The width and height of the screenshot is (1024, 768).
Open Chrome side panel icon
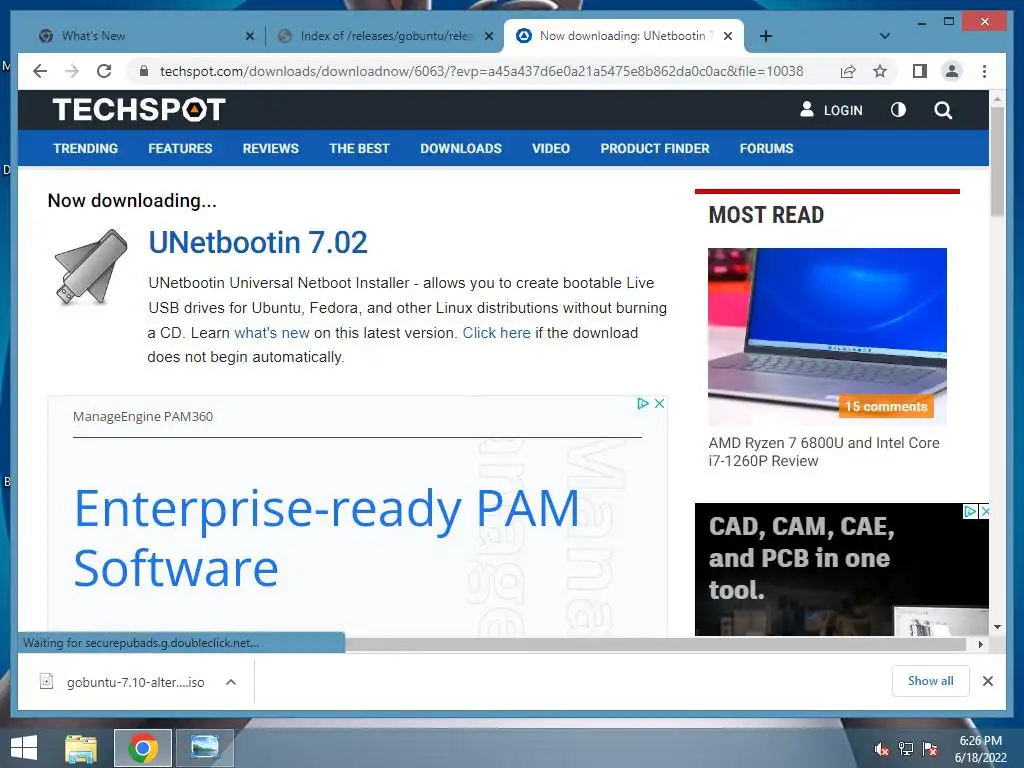coord(920,71)
